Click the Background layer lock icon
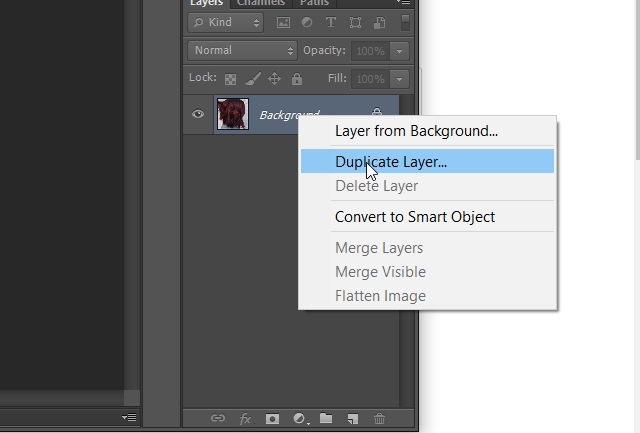Viewport: 640px width, 433px height. [377, 111]
